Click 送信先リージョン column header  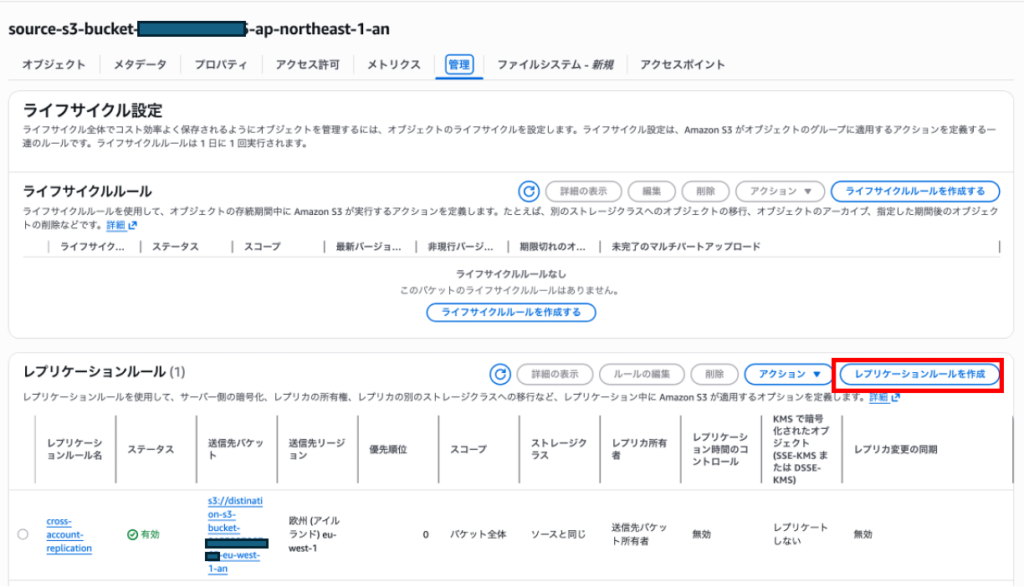click(x=317, y=449)
